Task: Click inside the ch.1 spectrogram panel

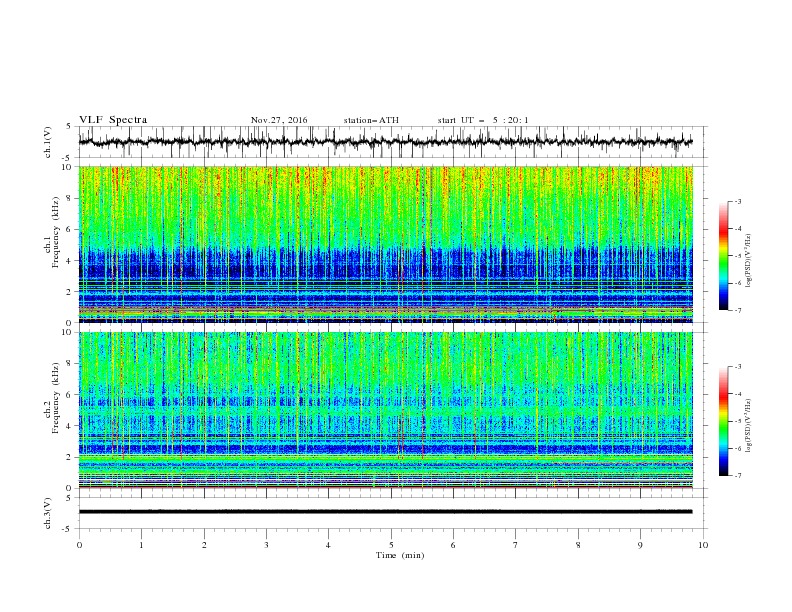Action: pos(386,244)
